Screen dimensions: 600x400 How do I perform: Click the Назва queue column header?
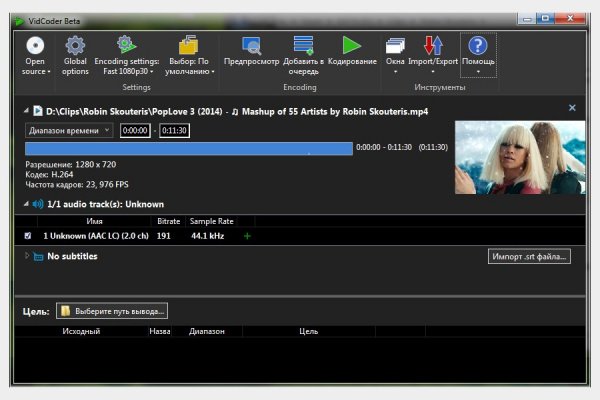tap(160, 331)
